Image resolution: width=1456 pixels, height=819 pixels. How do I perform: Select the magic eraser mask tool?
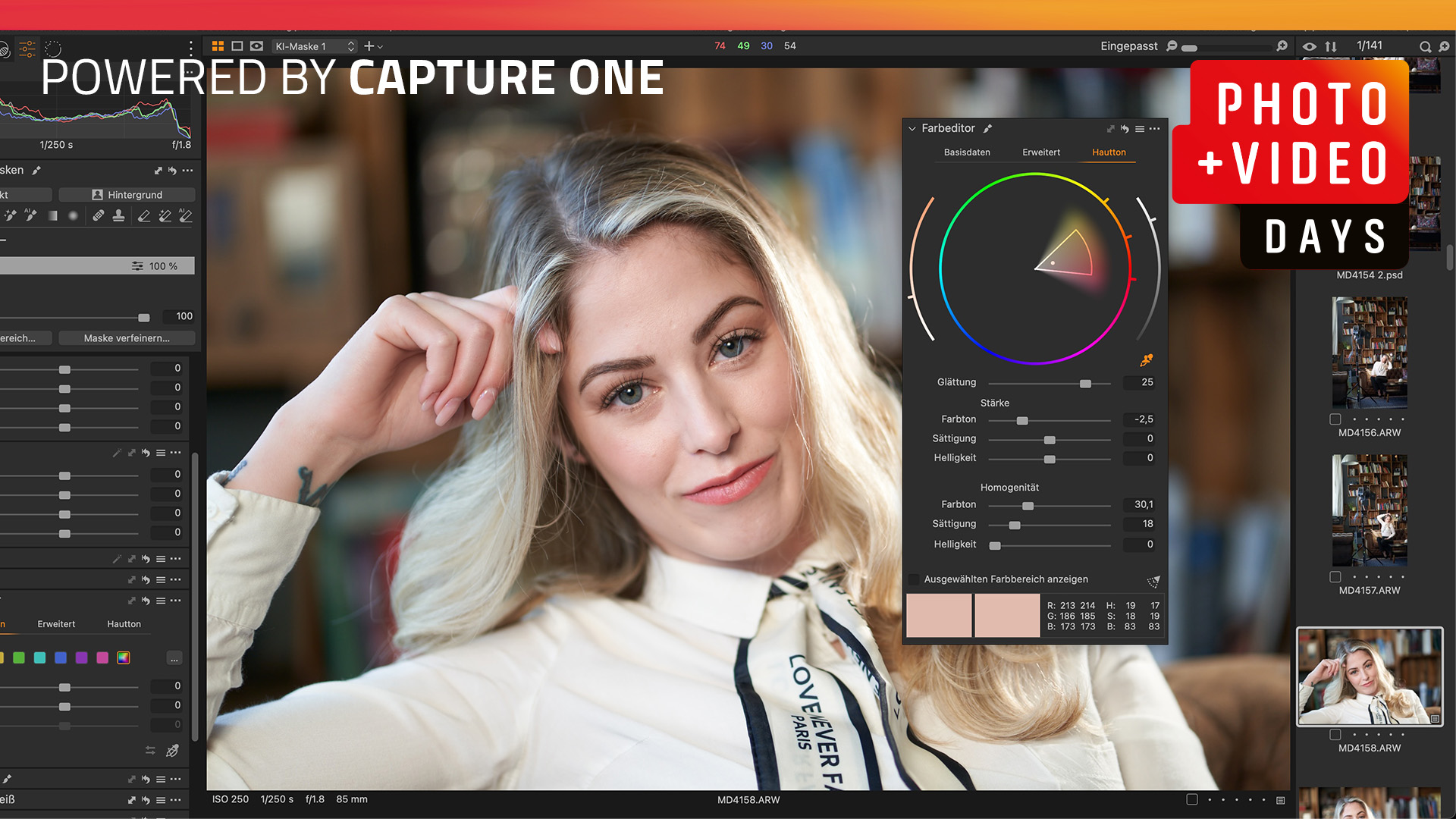[x=165, y=216]
